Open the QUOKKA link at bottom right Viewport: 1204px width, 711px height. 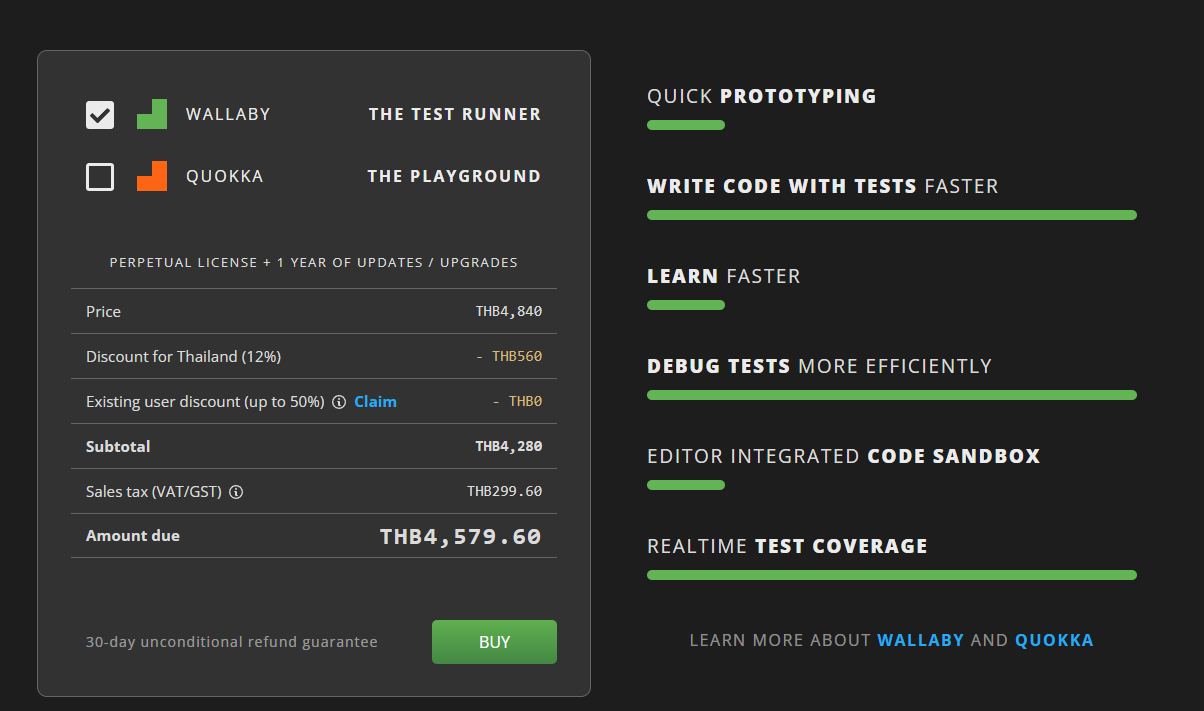click(1053, 640)
